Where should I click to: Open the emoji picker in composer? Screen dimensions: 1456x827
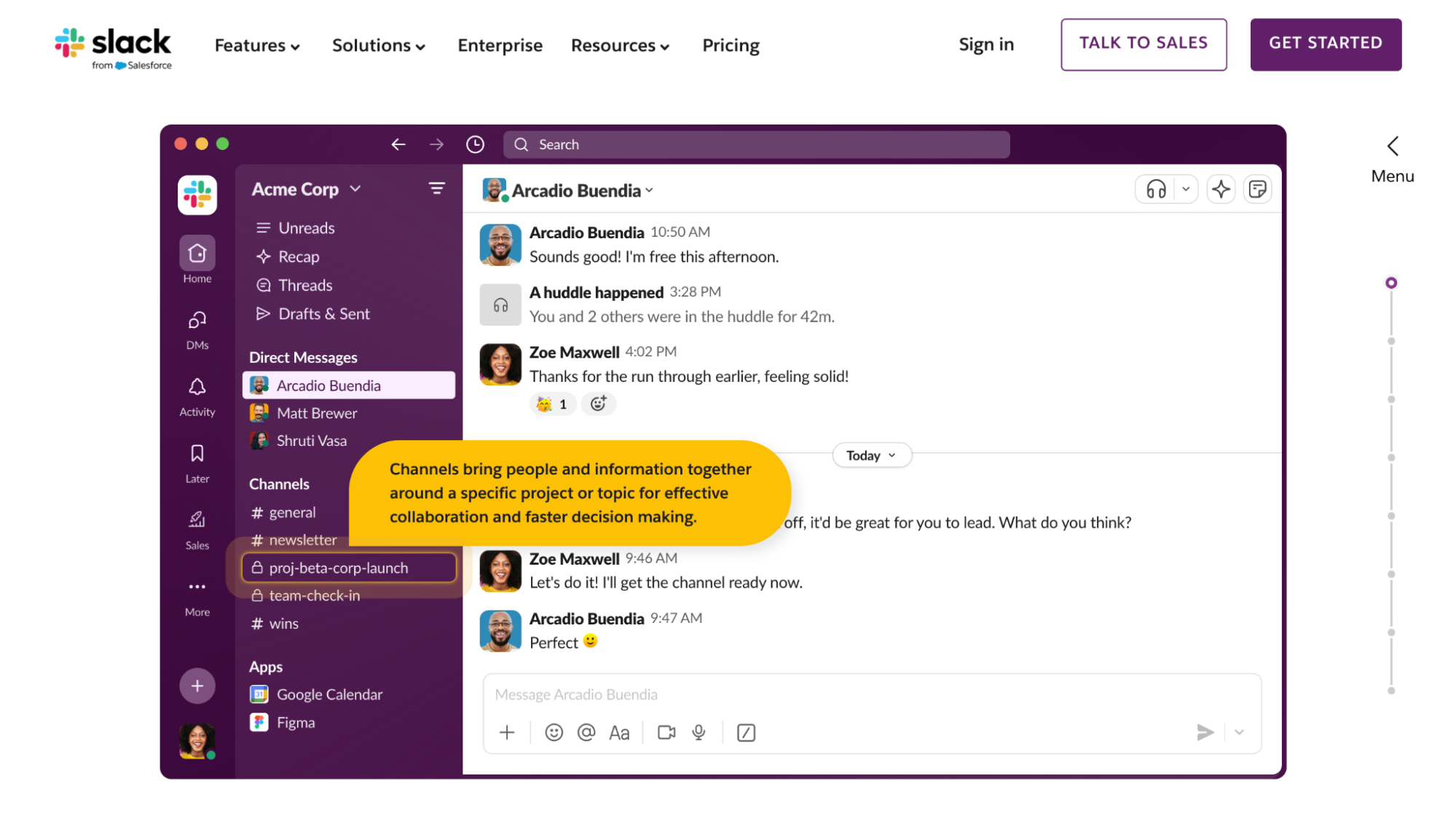click(554, 732)
